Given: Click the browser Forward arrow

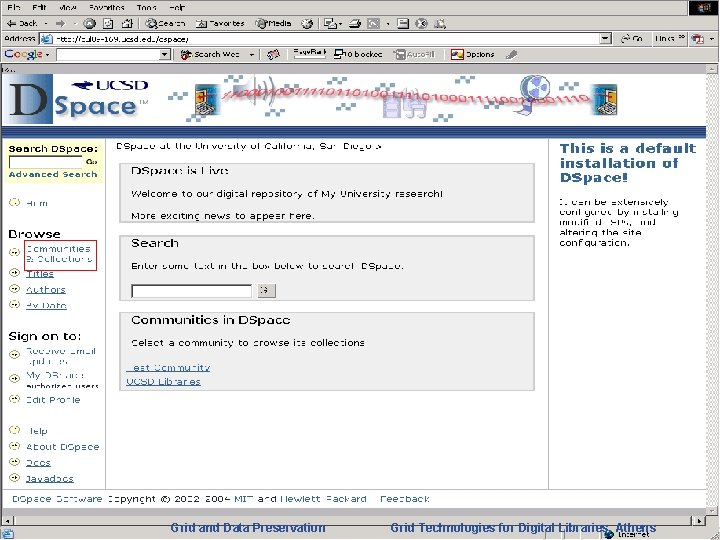Looking at the screenshot, I should (60, 23).
